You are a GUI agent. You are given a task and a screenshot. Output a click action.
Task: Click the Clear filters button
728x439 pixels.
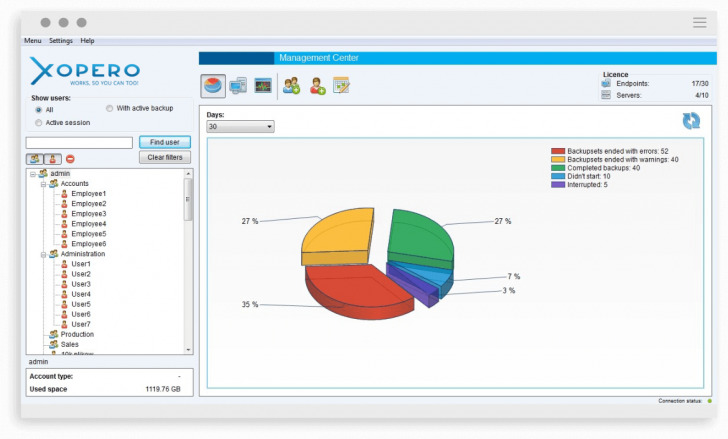tap(164, 158)
